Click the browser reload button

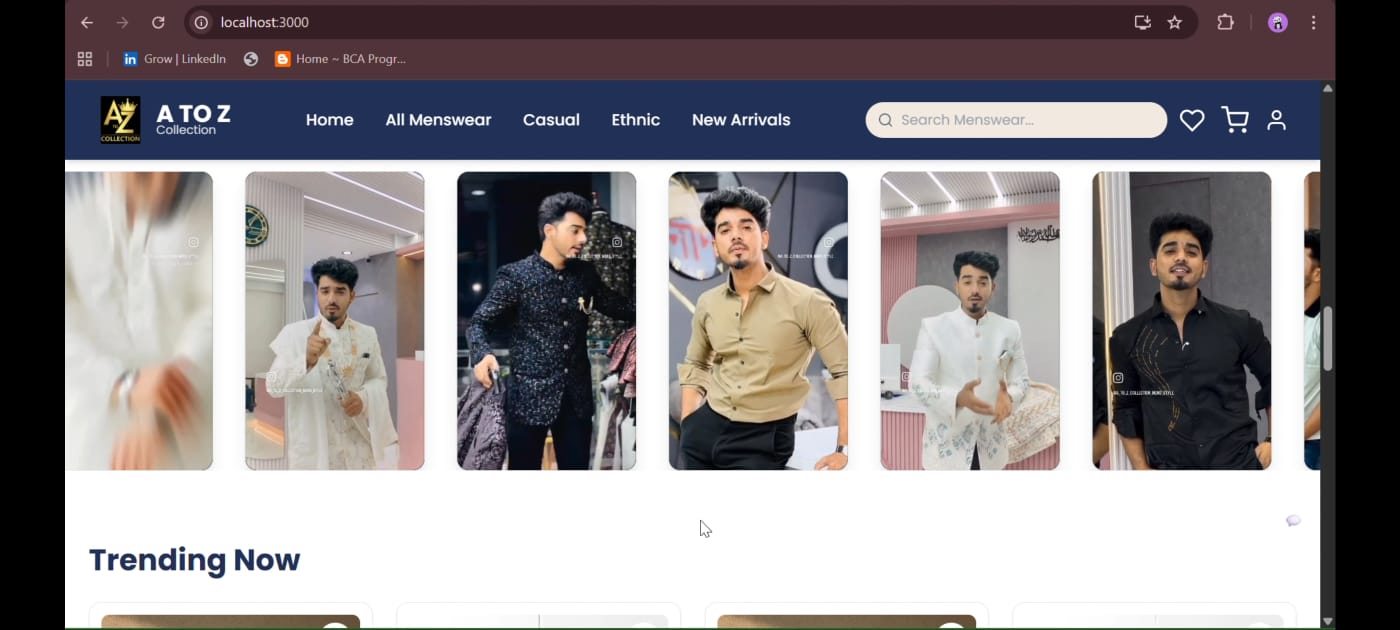click(158, 22)
